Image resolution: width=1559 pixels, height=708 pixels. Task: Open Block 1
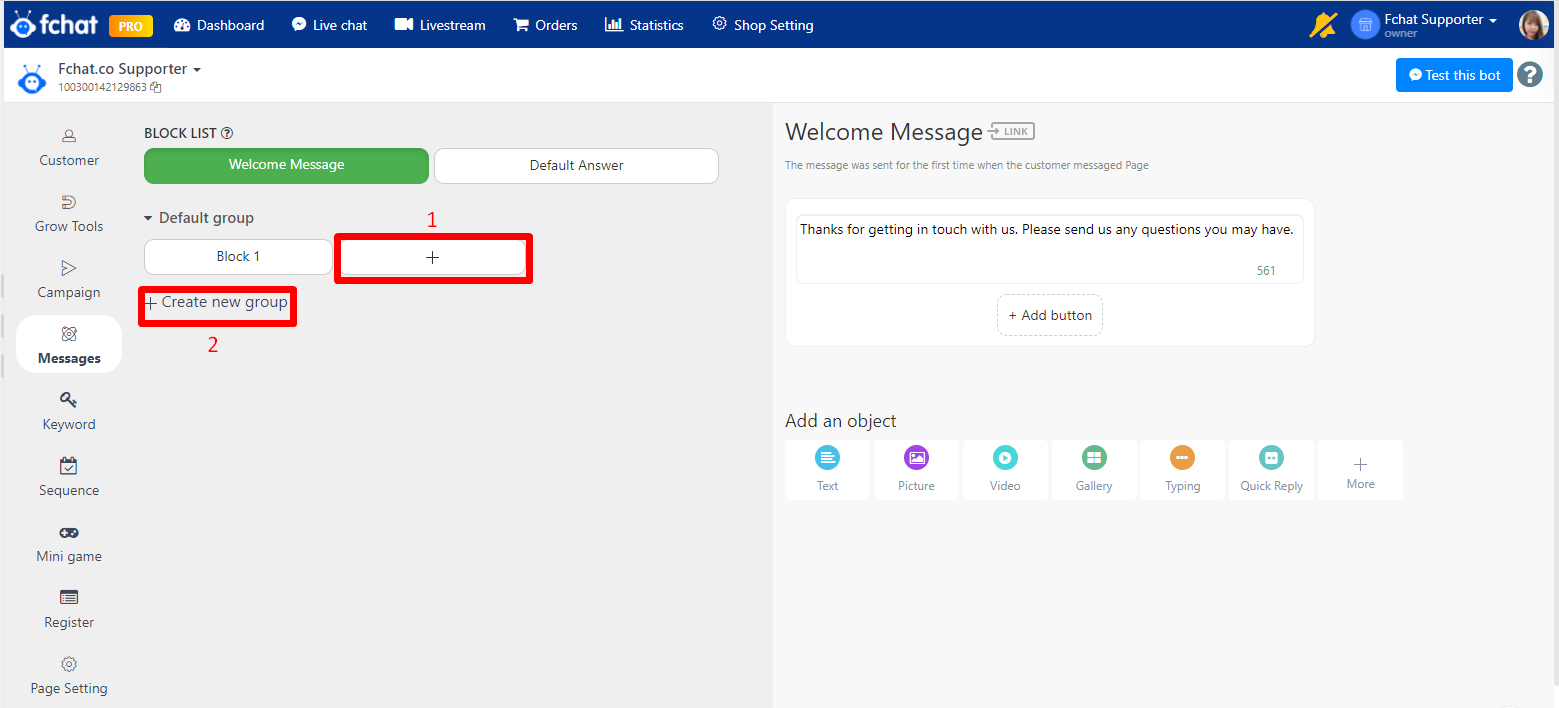(x=238, y=257)
